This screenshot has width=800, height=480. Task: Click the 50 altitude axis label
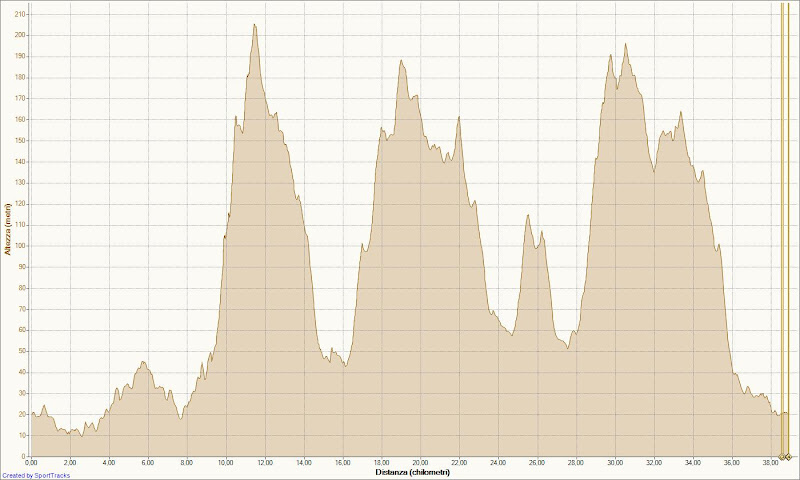click(x=21, y=351)
